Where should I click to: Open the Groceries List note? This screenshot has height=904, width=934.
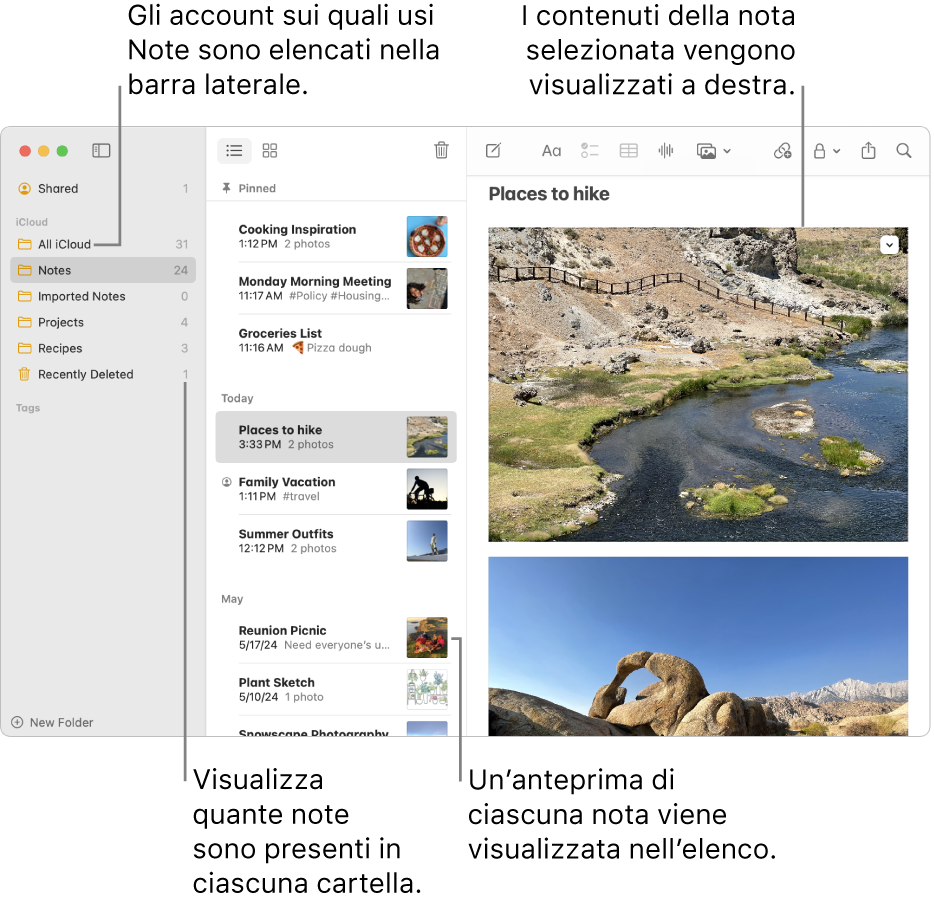pyautogui.click(x=336, y=340)
